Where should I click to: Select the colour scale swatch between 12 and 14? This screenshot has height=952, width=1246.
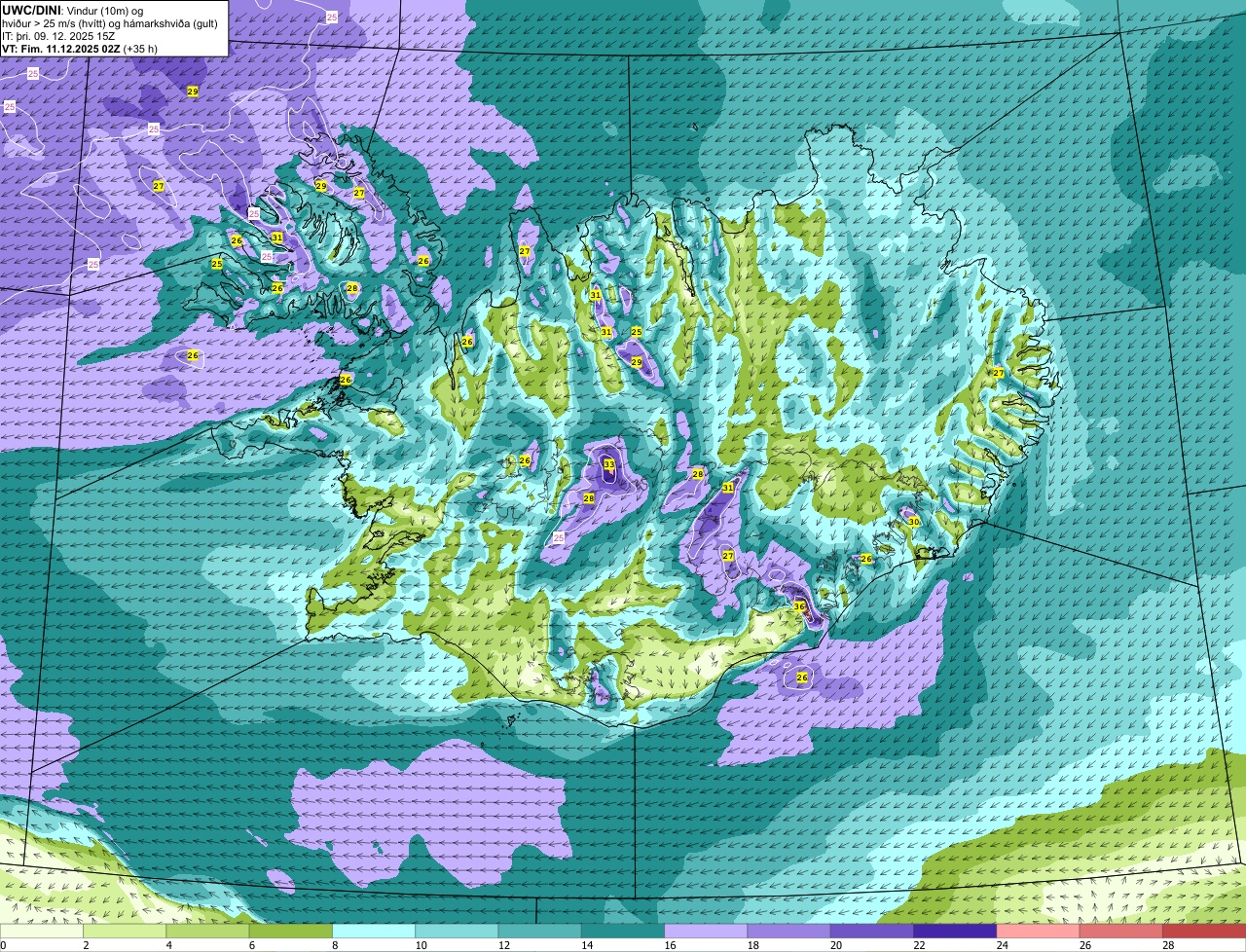pos(540,932)
